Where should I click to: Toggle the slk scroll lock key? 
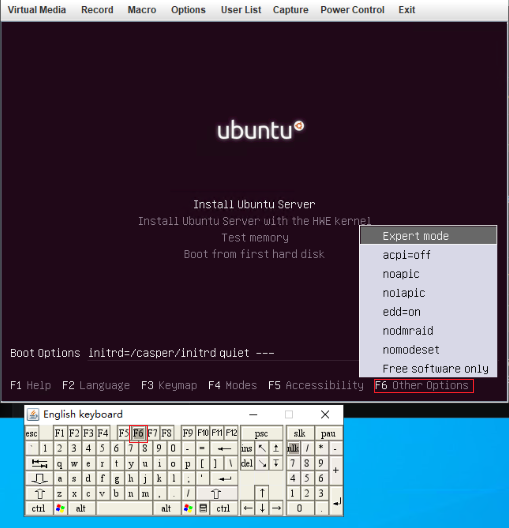[x=299, y=433]
